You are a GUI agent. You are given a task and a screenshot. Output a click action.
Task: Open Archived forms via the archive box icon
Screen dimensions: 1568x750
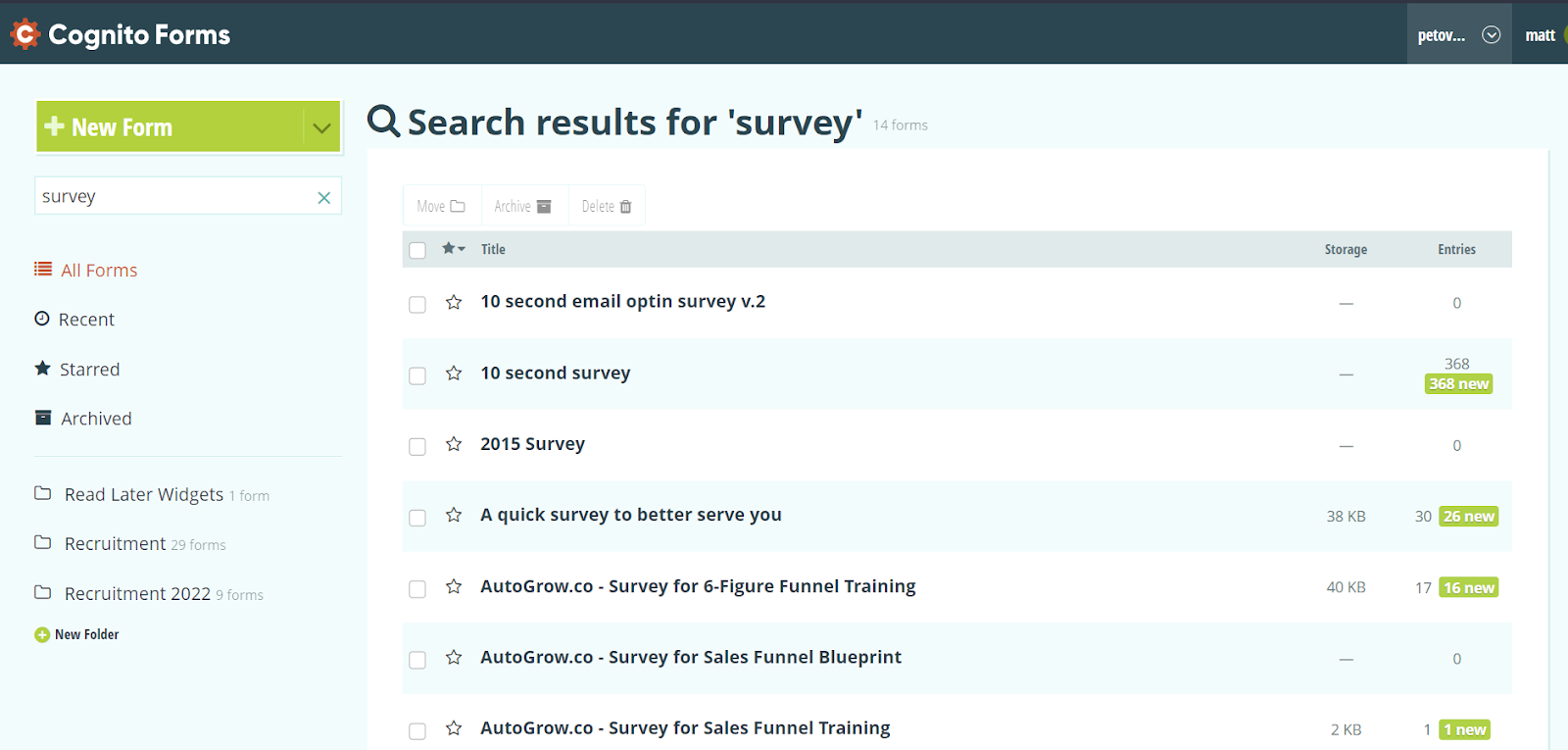43,417
